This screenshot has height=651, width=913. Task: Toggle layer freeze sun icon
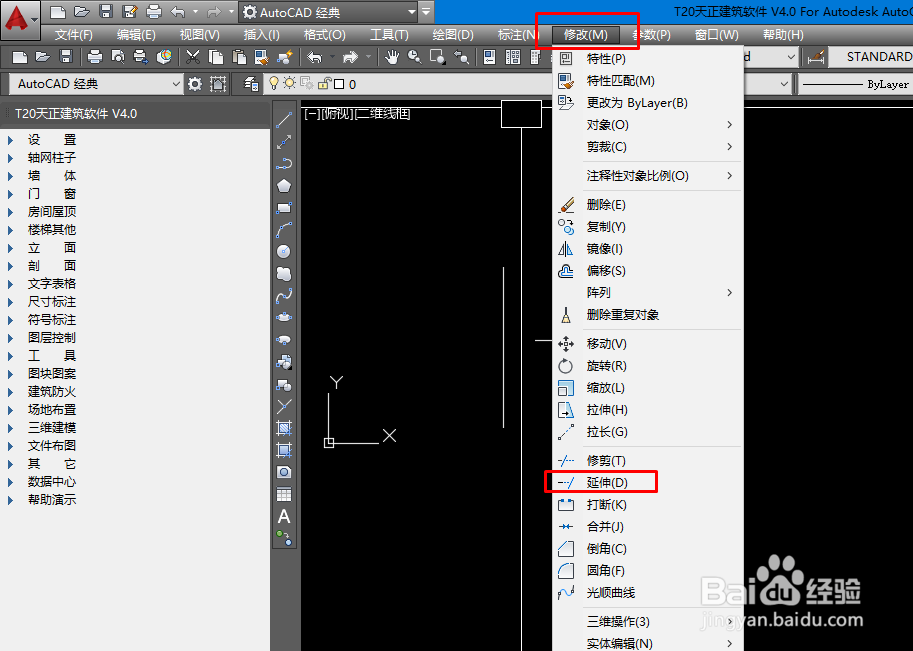289,84
